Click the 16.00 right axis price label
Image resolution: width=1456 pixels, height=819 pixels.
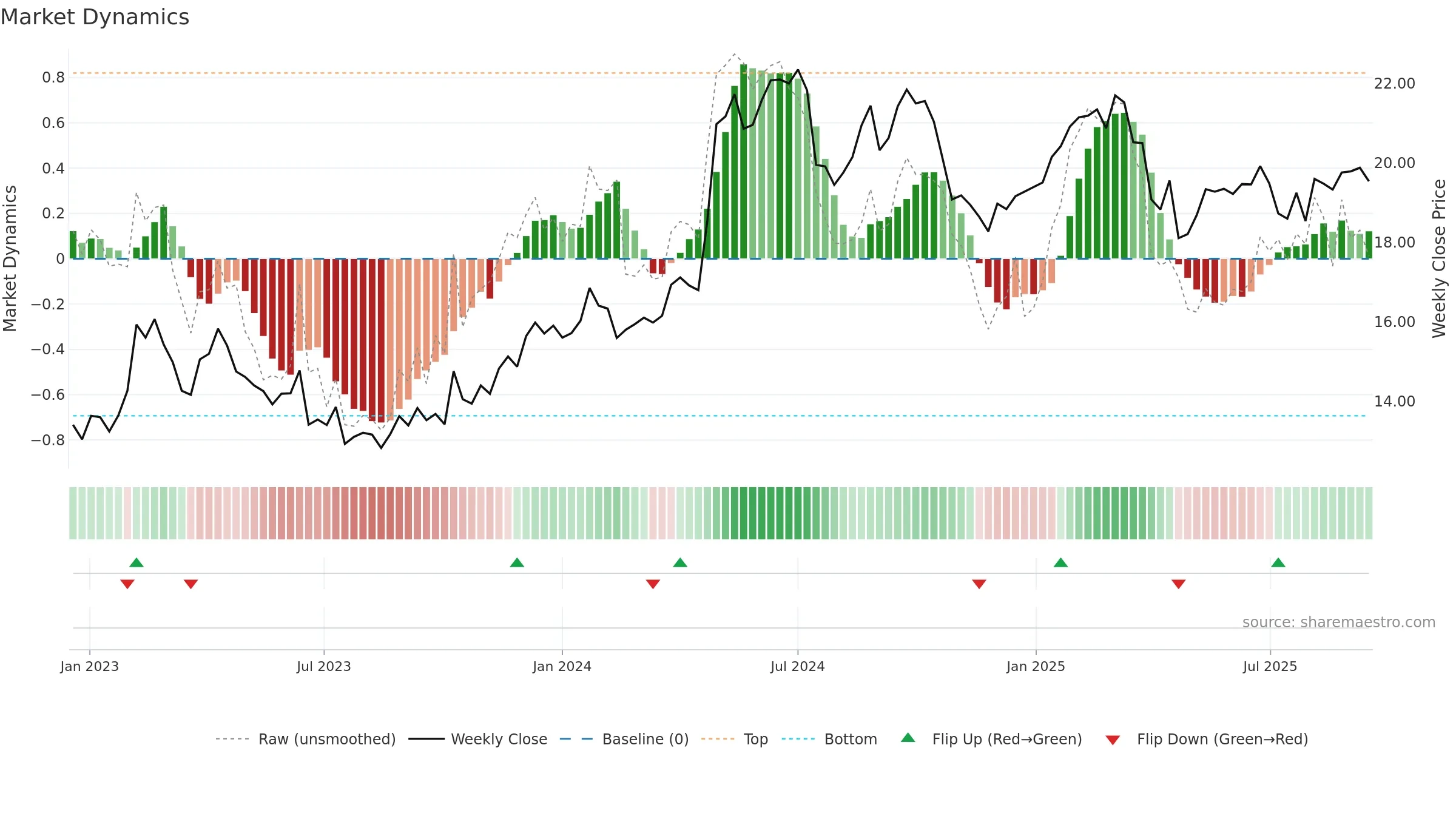coord(1395,322)
